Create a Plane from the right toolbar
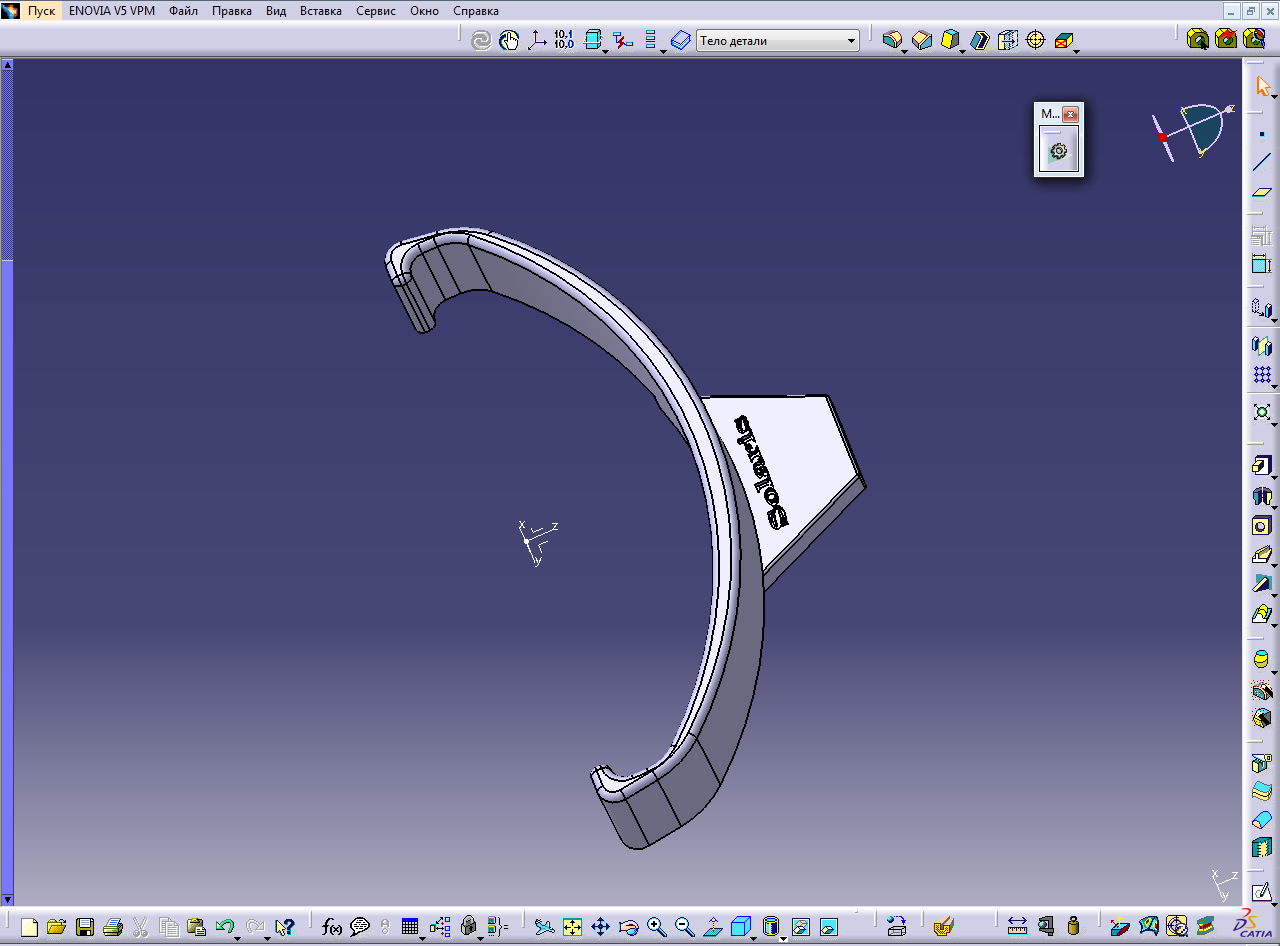The width and height of the screenshot is (1280, 946). click(x=1262, y=191)
